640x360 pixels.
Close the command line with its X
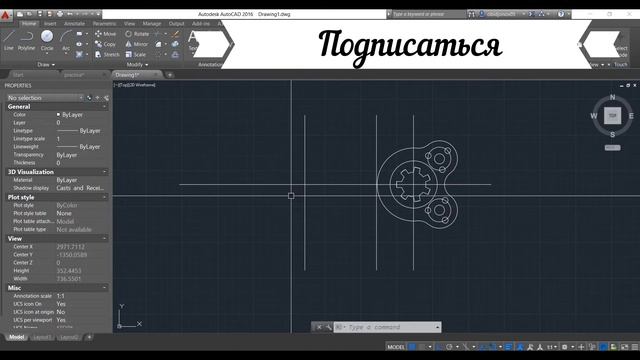(319, 327)
